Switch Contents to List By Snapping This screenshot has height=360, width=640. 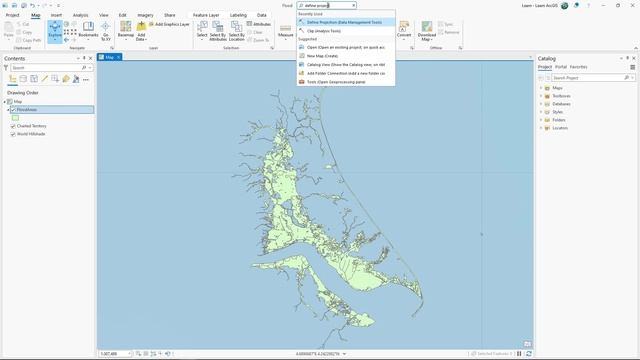(x=55, y=79)
